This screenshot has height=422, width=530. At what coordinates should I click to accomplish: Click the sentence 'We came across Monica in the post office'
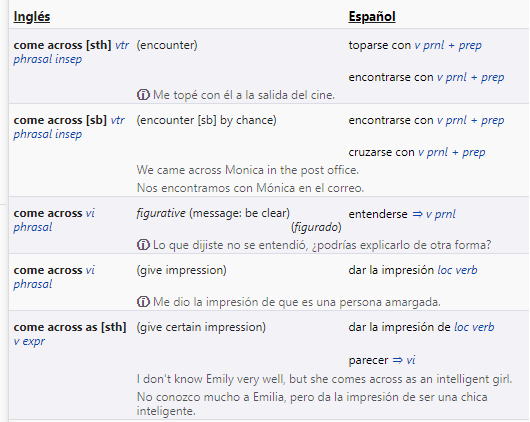(247, 170)
